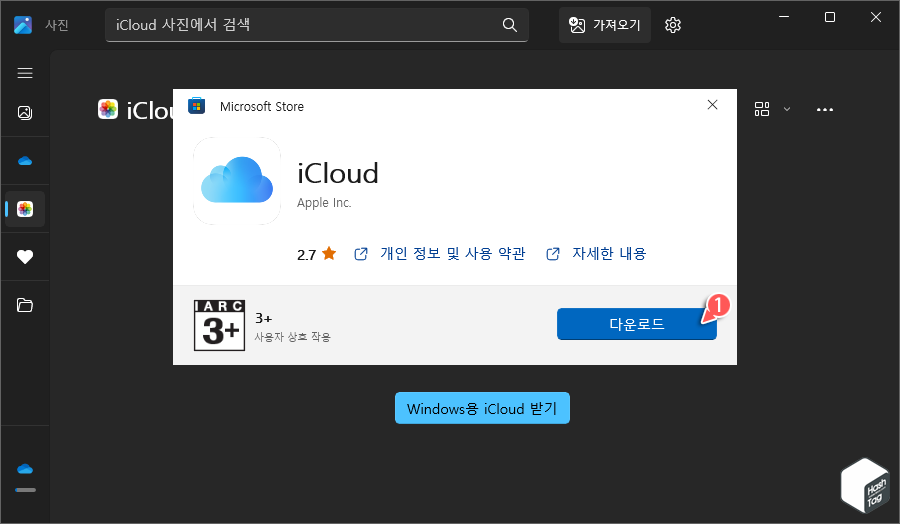The width and height of the screenshot is (900, 524).
Task: Click the 가져오기 import button
Action: [605, 25]
